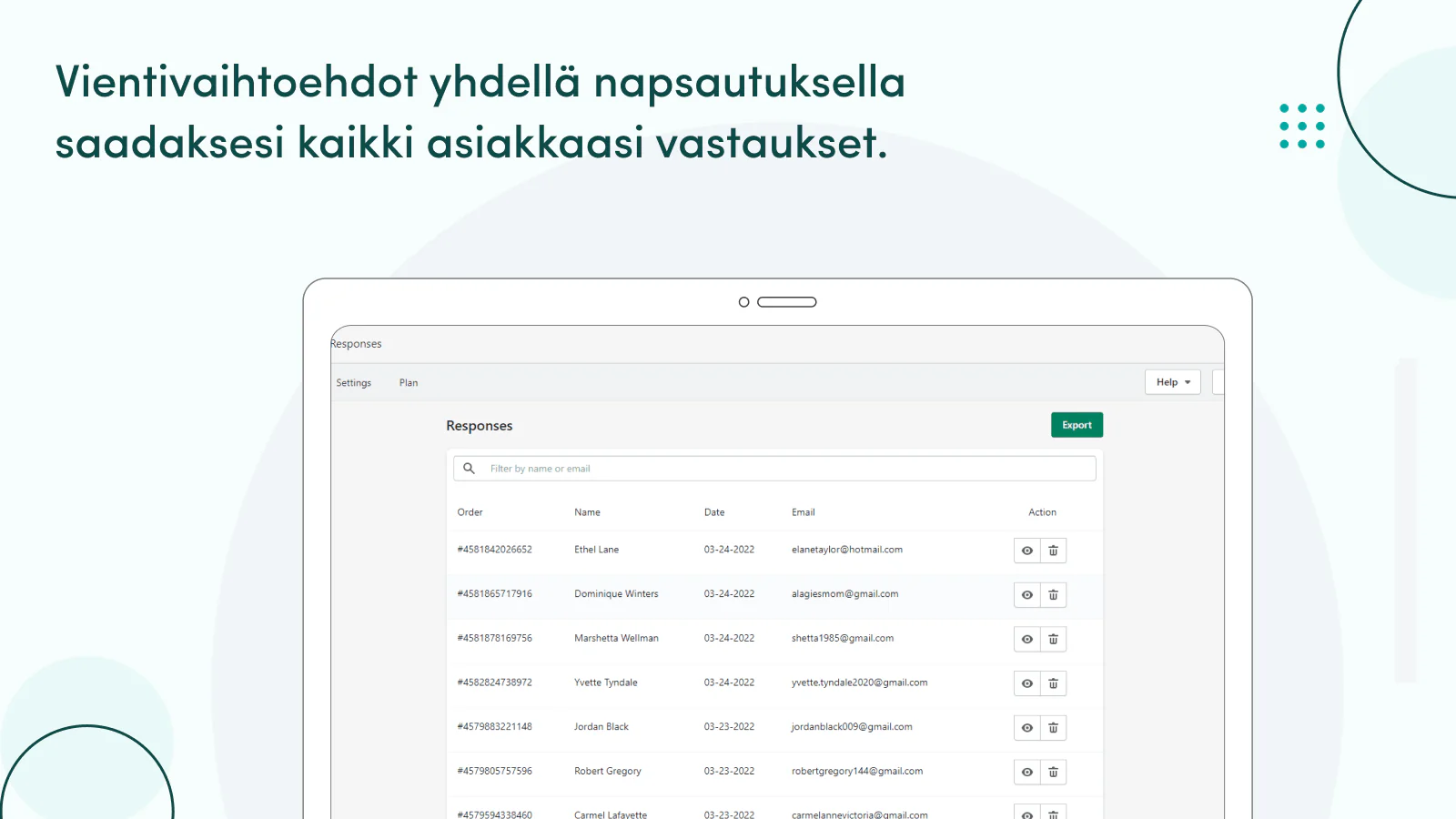This screenshot has height=819, width=1456.
Task: Click email robertgregory144@gmail.com
Action: coord(857,772)
